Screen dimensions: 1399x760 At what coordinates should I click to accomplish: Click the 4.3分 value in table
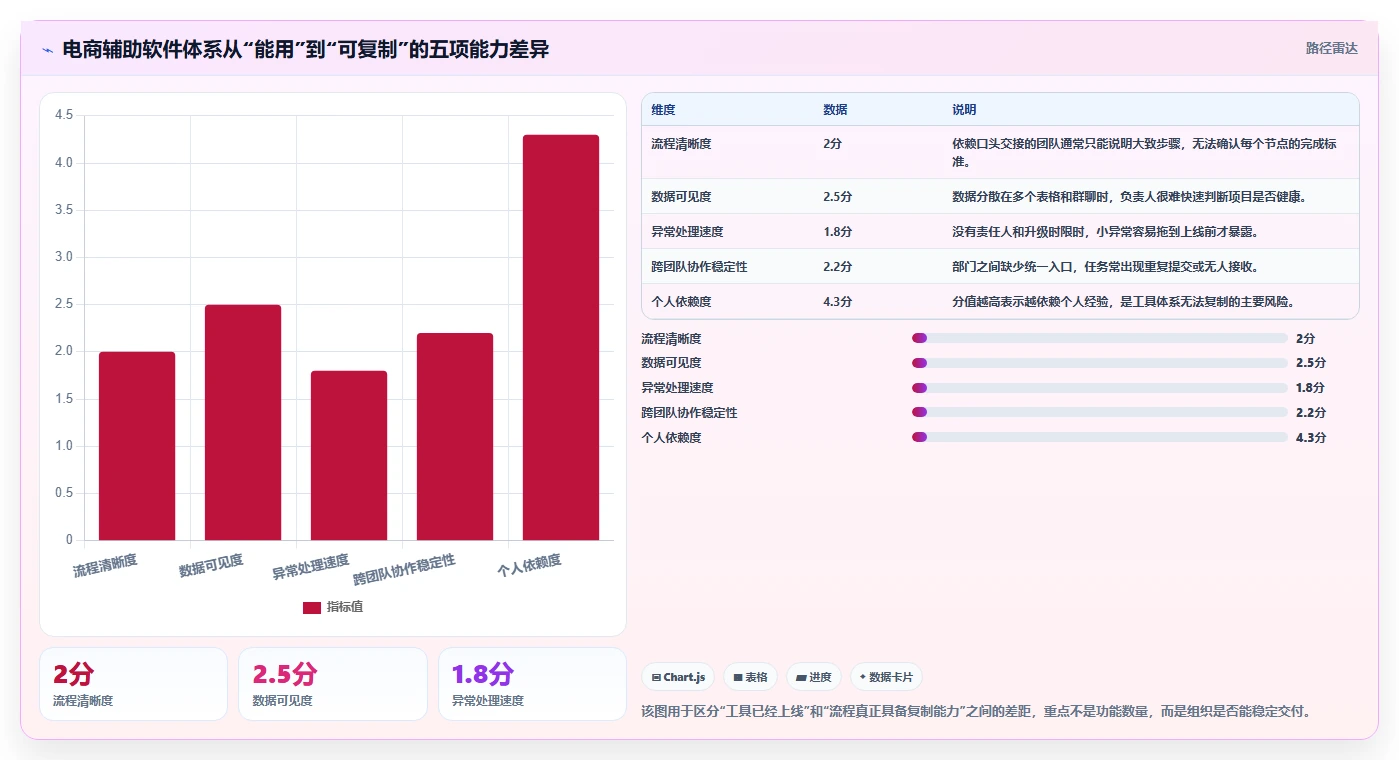point(837,302)
